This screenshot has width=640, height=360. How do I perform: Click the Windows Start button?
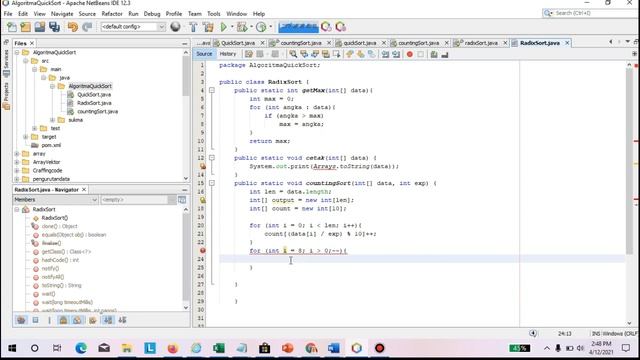point(12,348)
